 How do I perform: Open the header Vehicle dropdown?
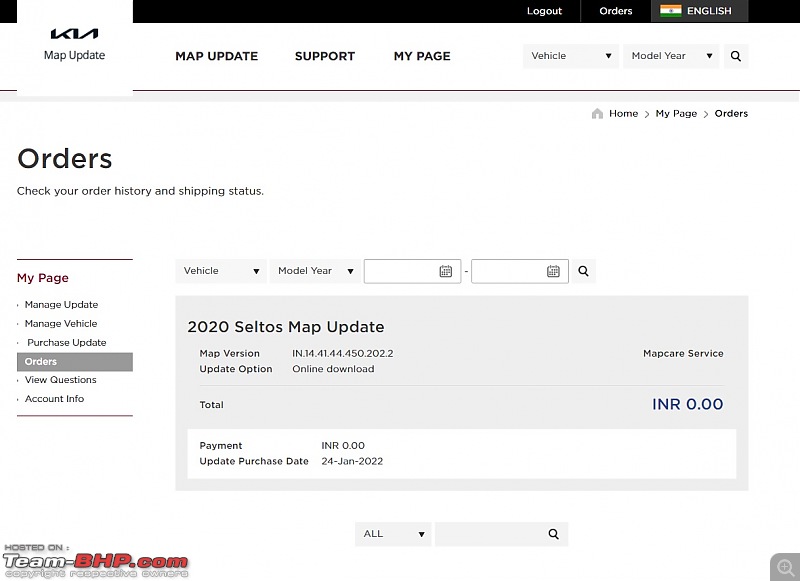pyautogui.click(x=571, y=56)
